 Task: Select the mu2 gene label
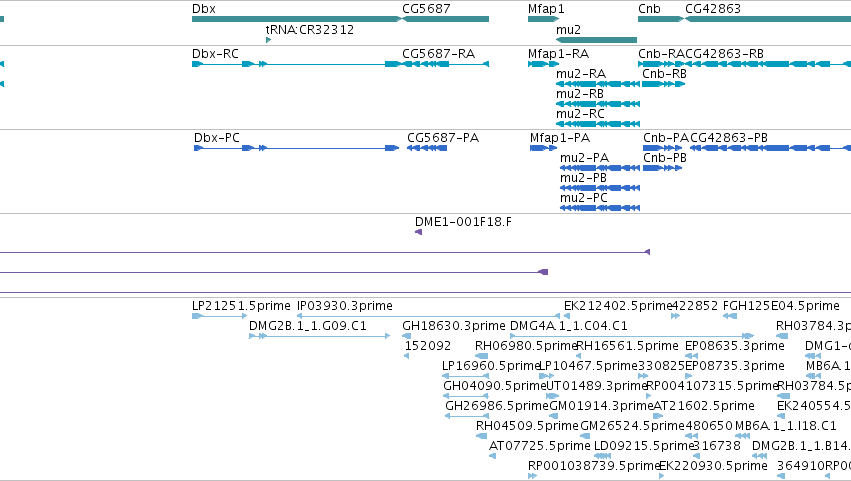(568, 29)
